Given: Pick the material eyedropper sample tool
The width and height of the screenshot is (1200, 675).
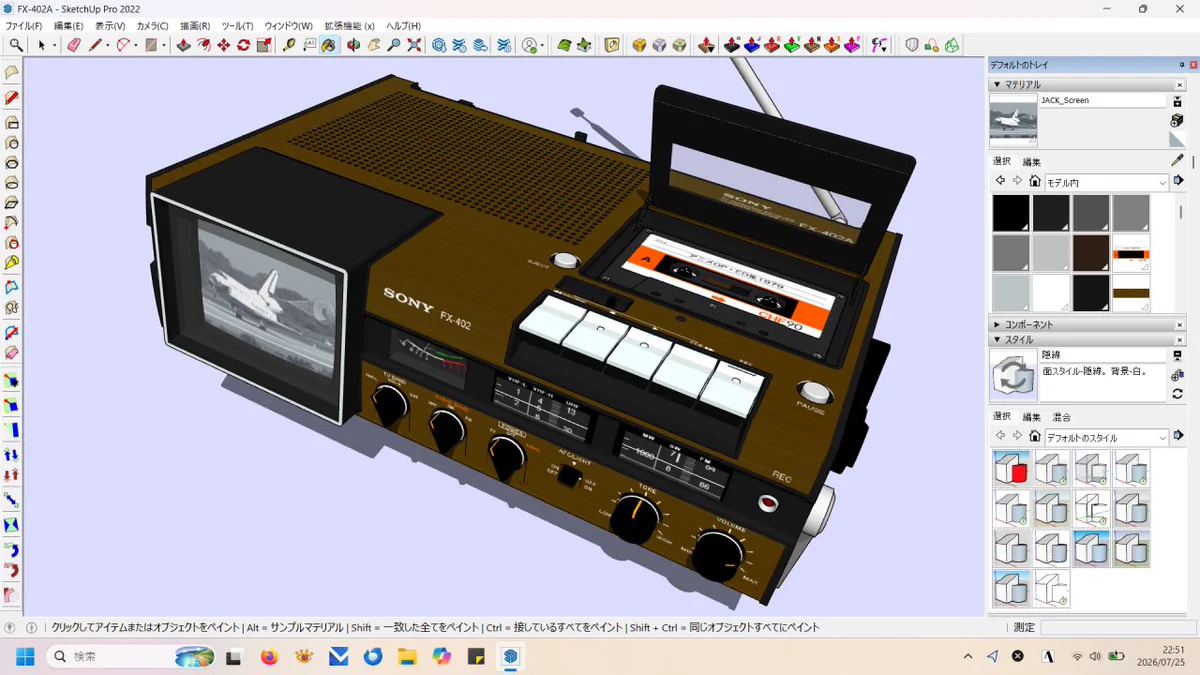Looking at the screenshot, I should [1177, 161].
